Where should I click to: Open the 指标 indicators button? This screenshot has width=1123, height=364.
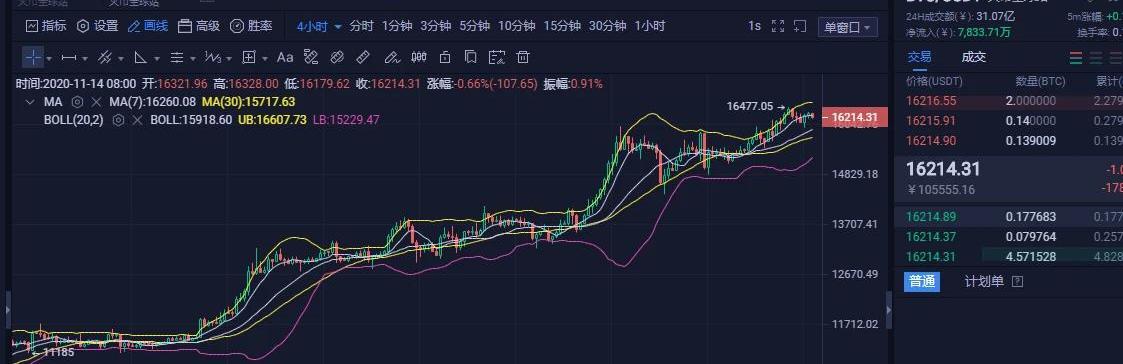coord(46,27)
